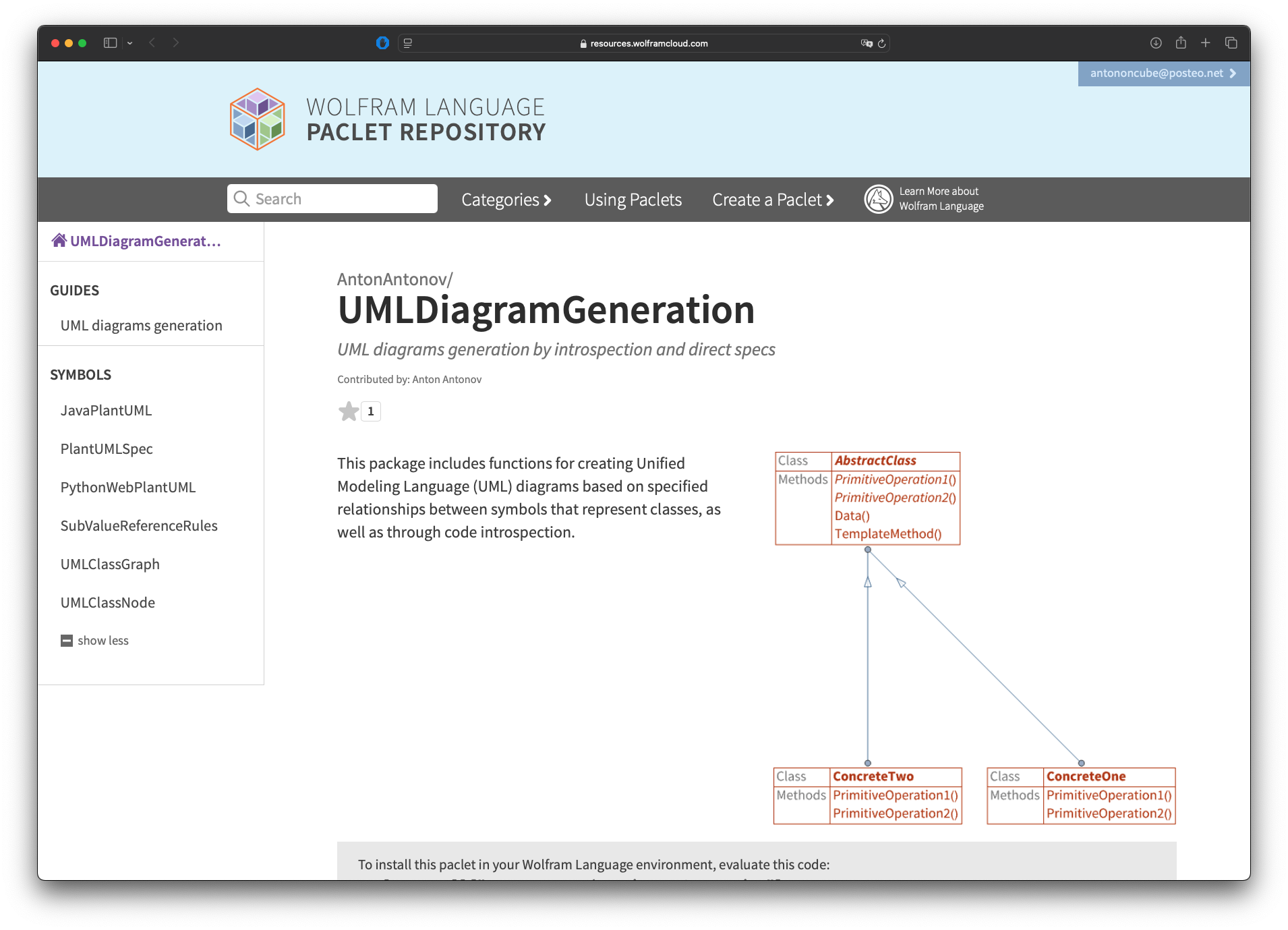The image size is (1288, 930).
Task: Toggle the Safari sidebar button
Action: pos(111,43)
